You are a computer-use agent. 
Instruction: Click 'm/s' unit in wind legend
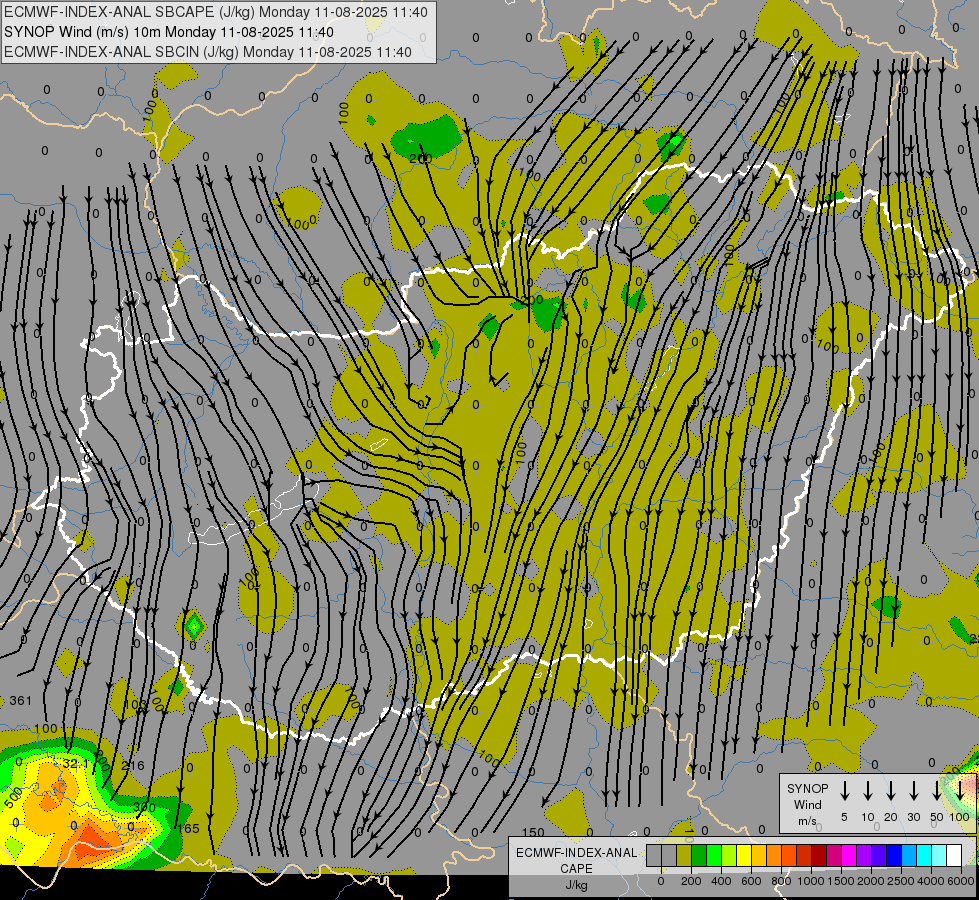coord(807,821)
